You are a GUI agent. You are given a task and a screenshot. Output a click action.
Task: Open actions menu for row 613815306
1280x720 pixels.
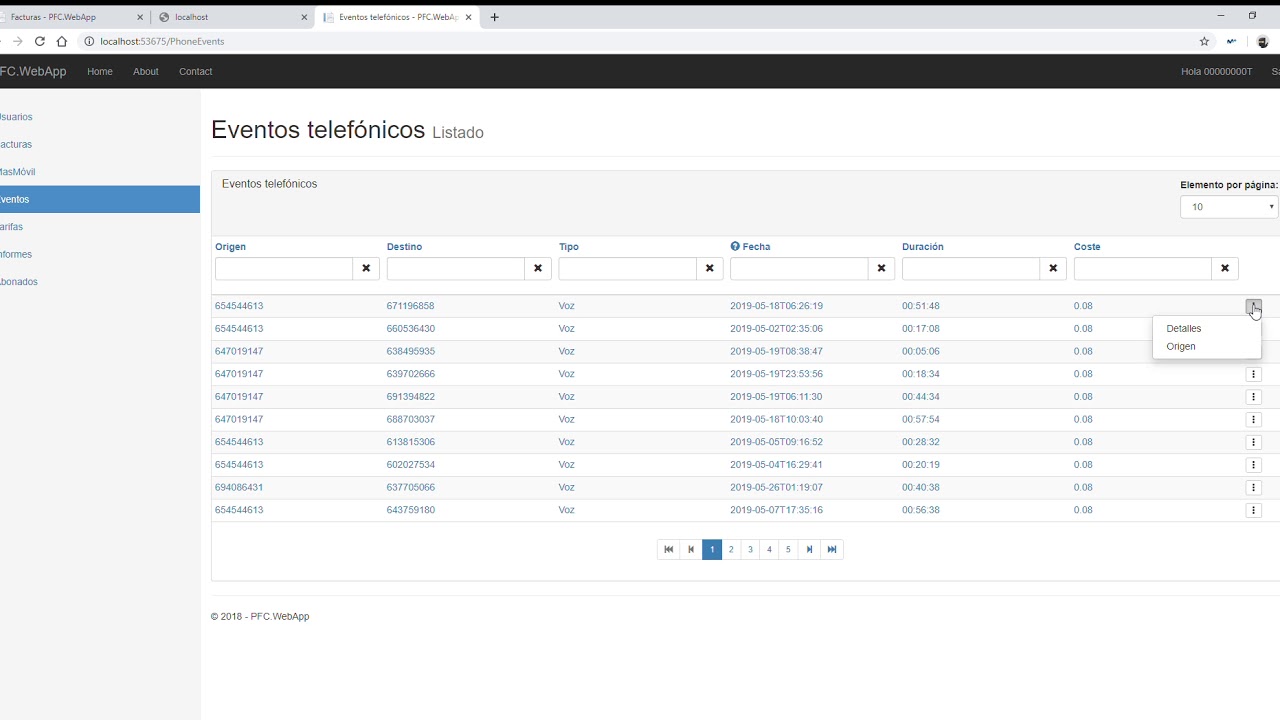coord(1253,442)
